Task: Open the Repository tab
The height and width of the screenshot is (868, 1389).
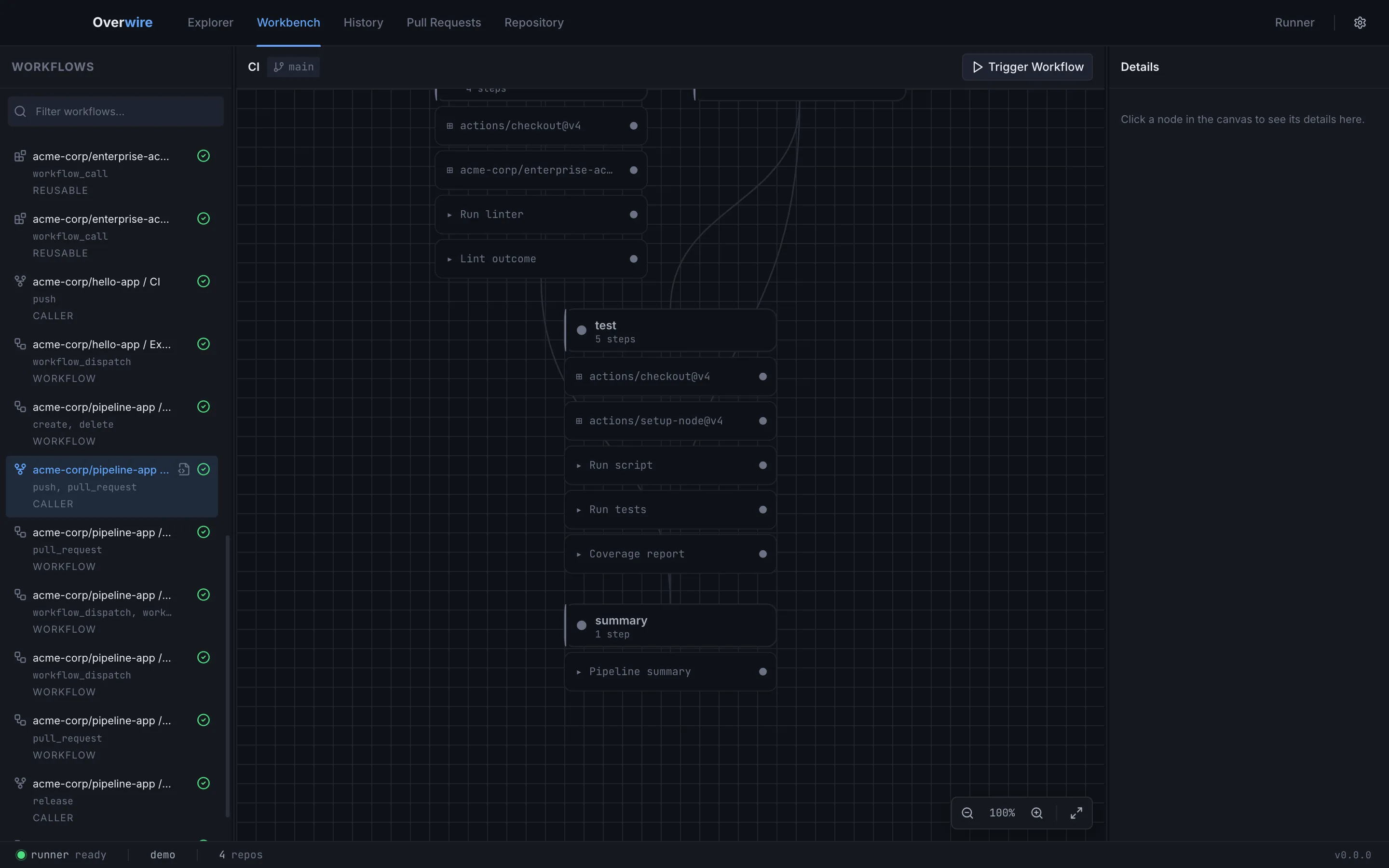Action: coord(534,22)
